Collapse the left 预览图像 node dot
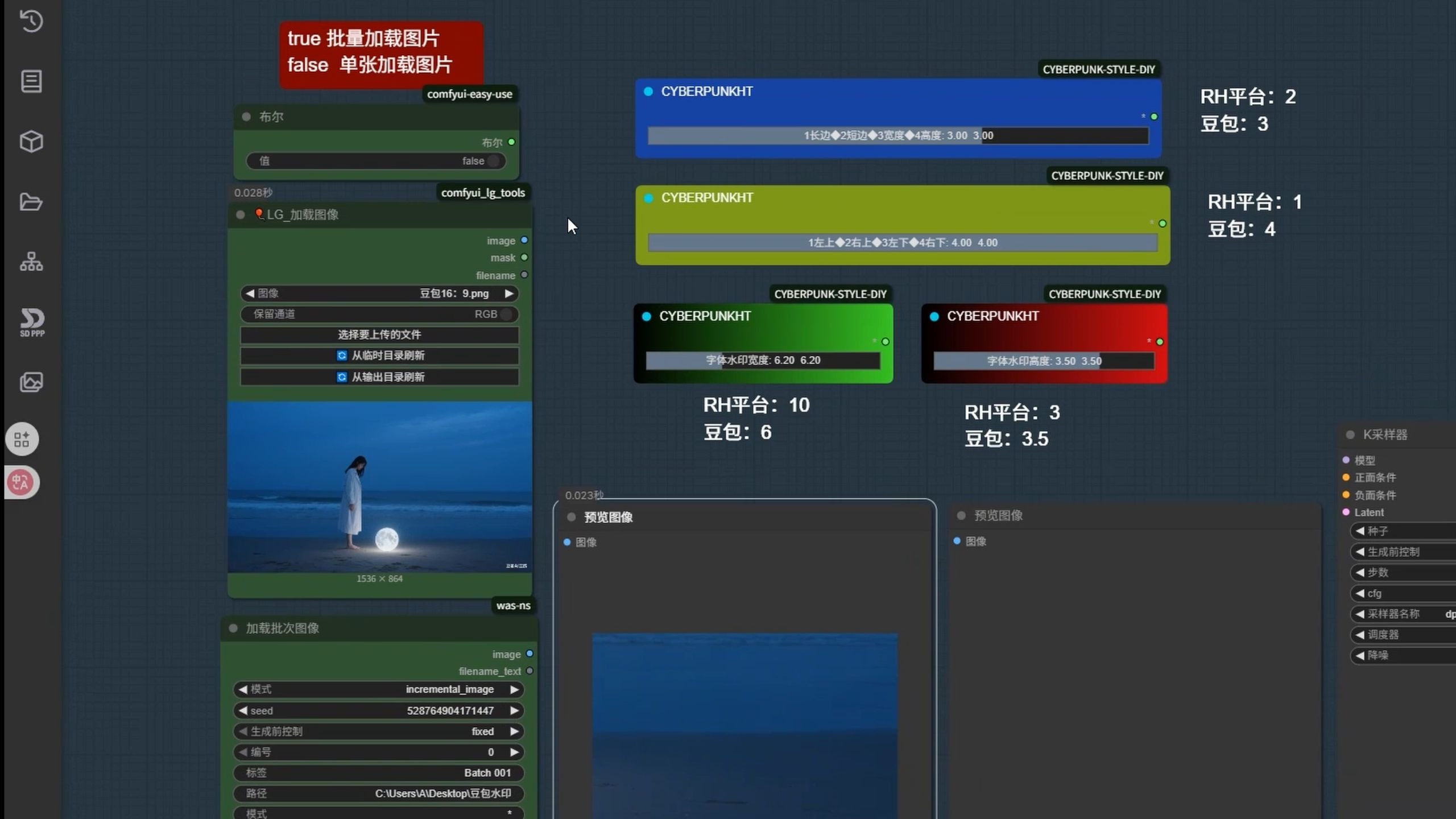 pyautogui.click(x=572, y=517)
